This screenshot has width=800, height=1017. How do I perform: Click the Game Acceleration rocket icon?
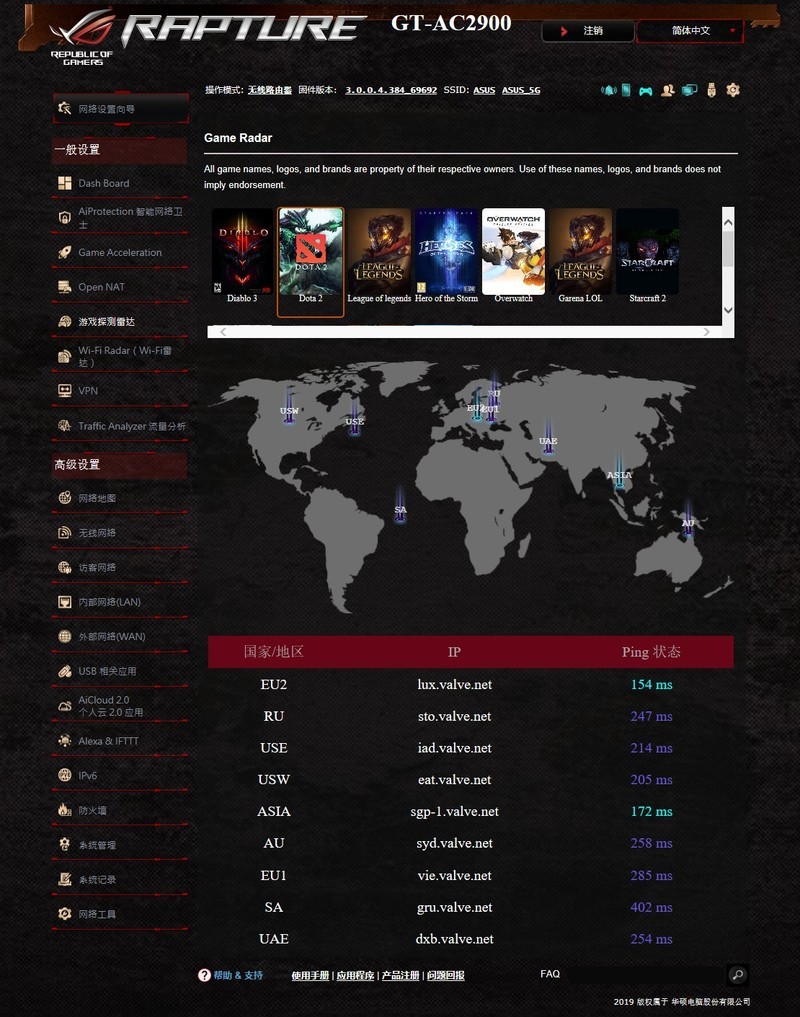(65, 252)
